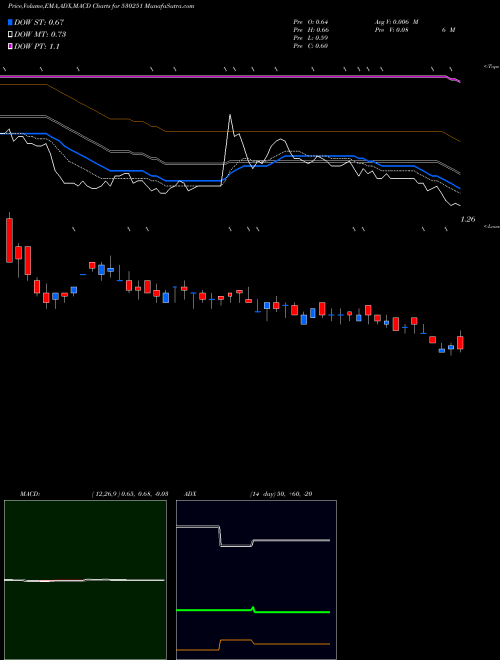Click the '<Tops' label at right edge
The image size is (500, 660).
point(491,67)
